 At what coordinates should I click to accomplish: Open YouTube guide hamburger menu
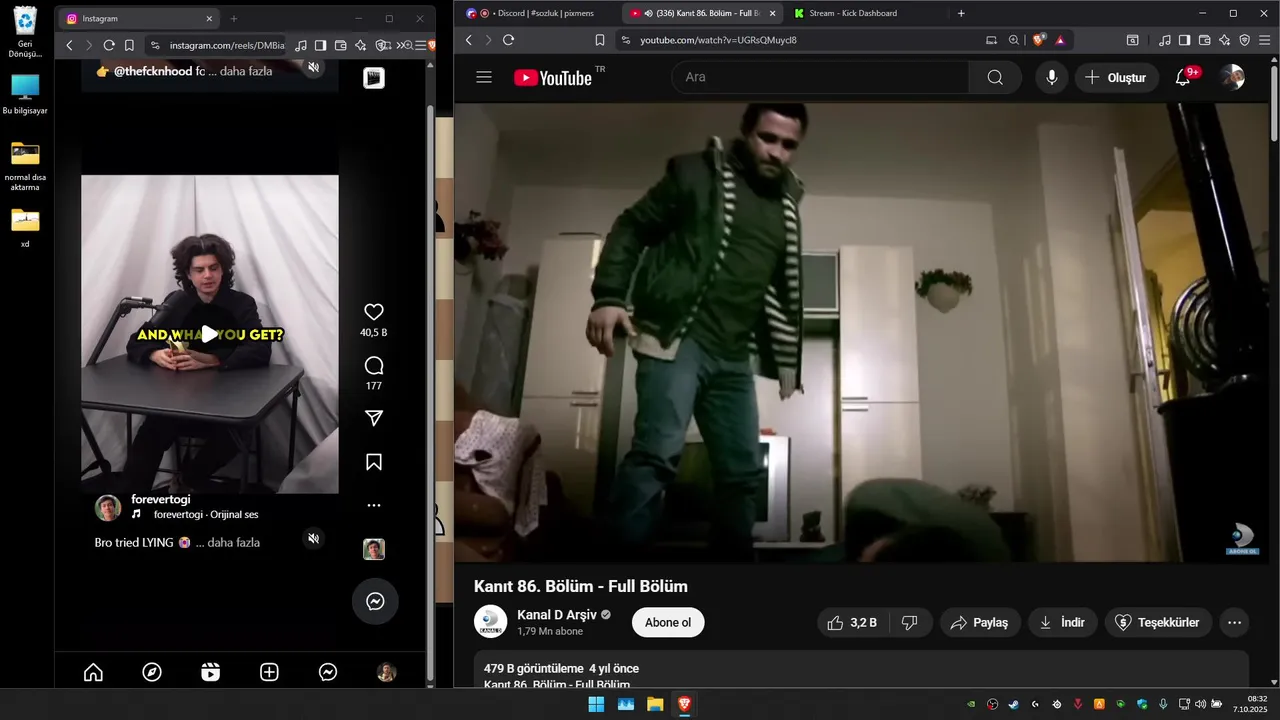(x=484, y=77)
